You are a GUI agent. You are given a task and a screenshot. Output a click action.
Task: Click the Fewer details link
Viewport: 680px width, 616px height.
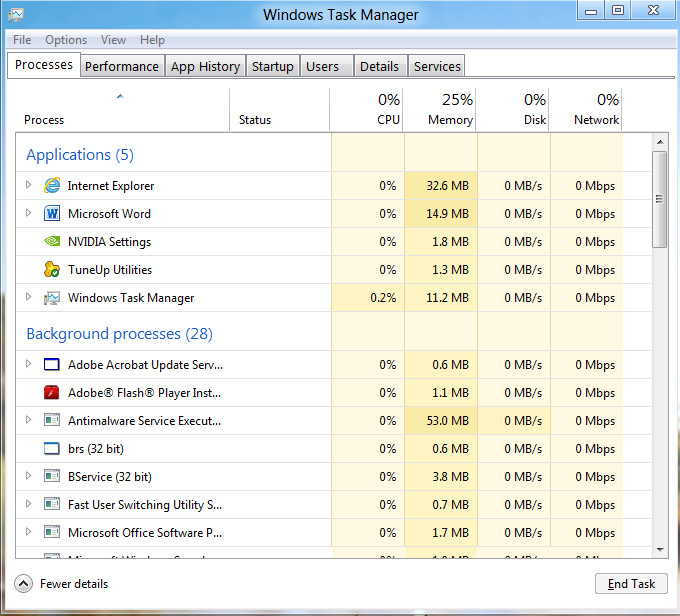(x=74, y=584)
